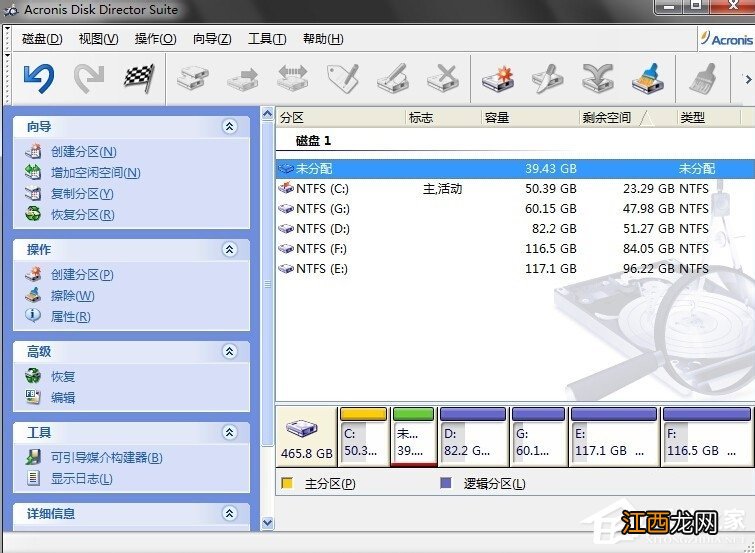
Task: Click icon beside 显示日志(L)
Action: (33, 478)
